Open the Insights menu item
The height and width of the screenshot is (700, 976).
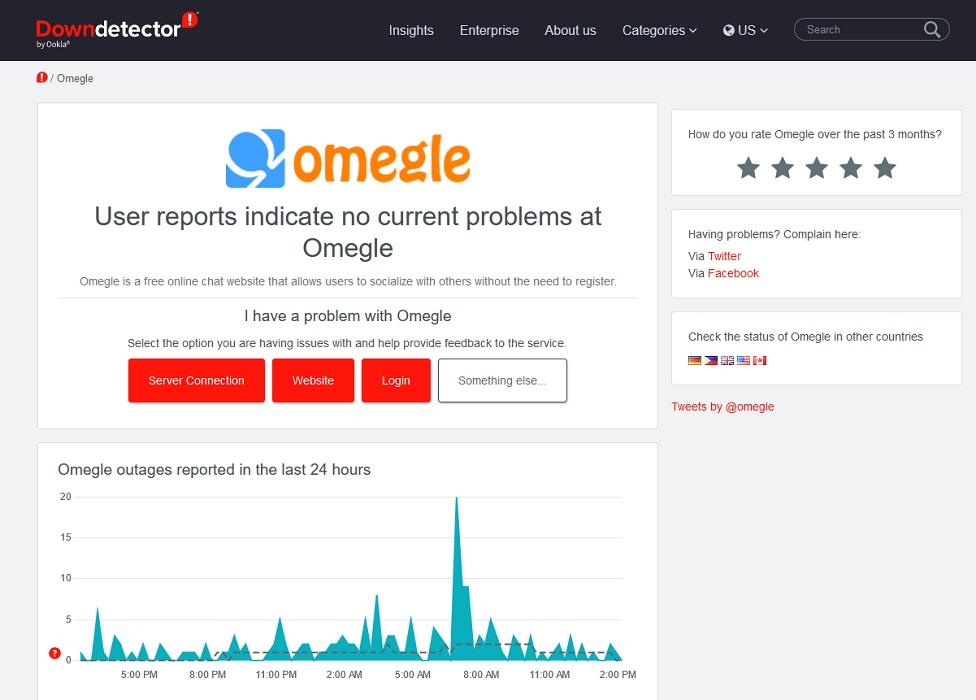point(411,31)
